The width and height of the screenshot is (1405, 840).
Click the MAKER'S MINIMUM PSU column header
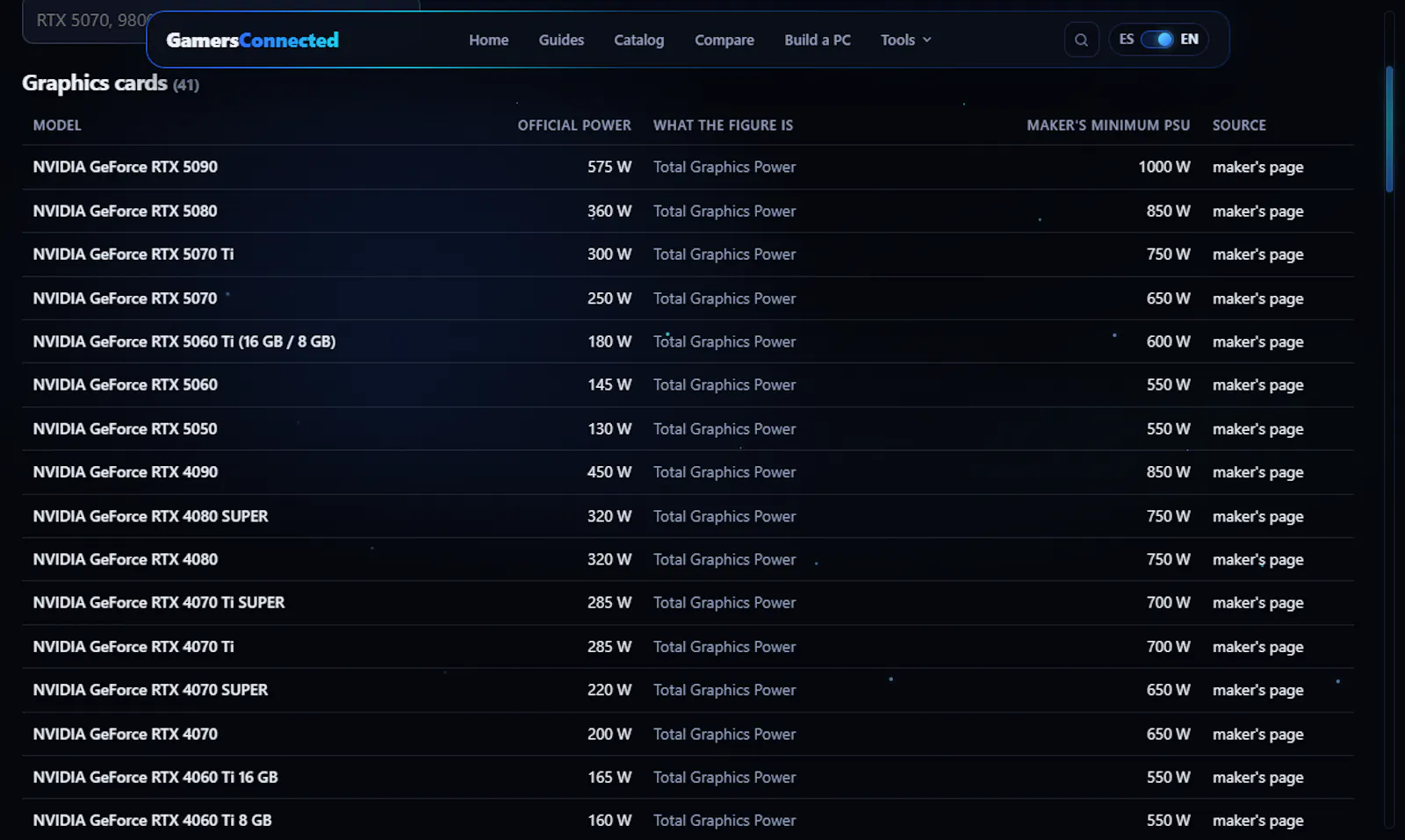[x=1108, y=126]
